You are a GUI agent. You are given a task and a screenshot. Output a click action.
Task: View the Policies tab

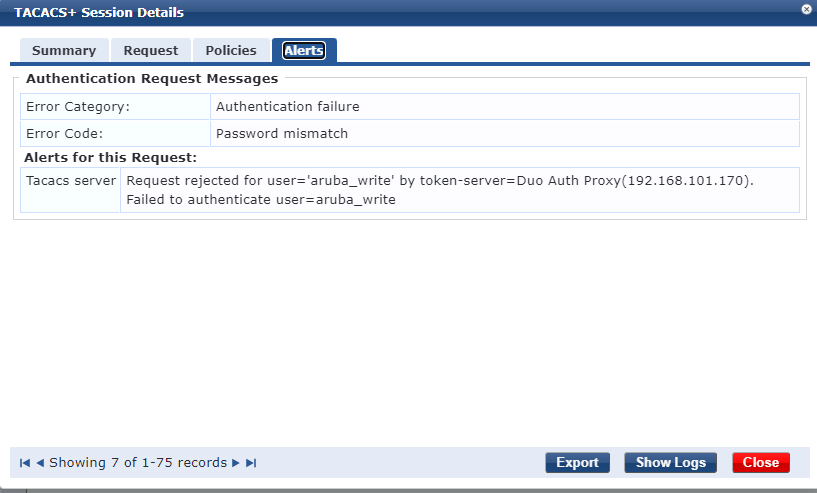point(231,50)
